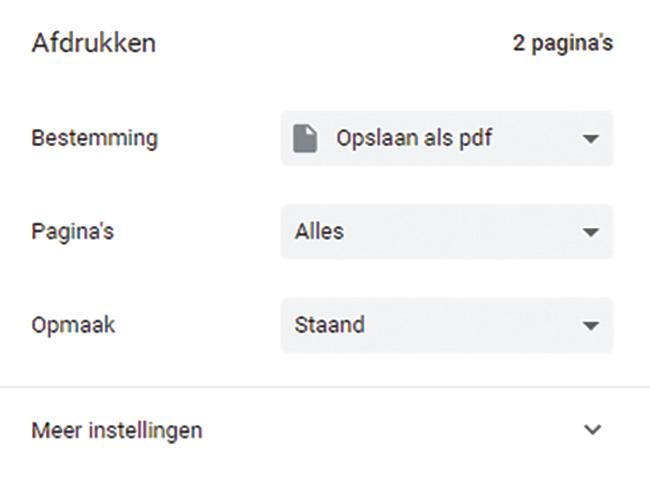The width and height of the screenshot is (650, 490).
Task: Click the Meer instellingen label text
Action: pos(117,431)
